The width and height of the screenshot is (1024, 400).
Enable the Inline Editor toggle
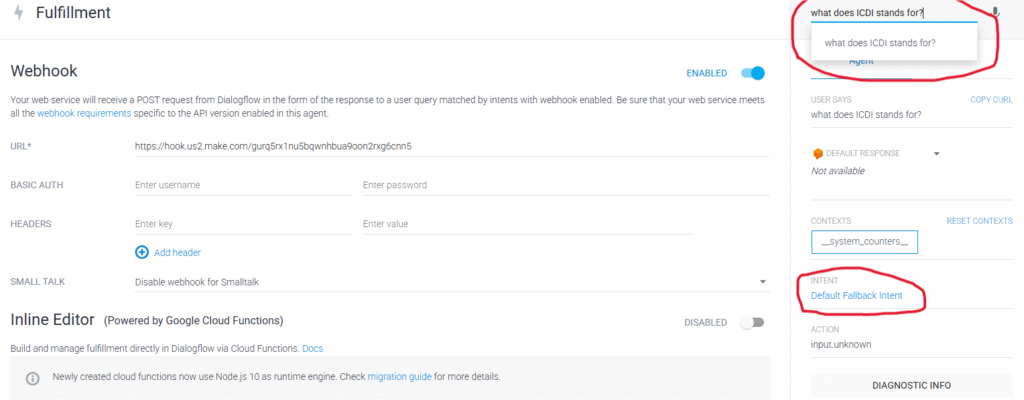click(752, 322)
